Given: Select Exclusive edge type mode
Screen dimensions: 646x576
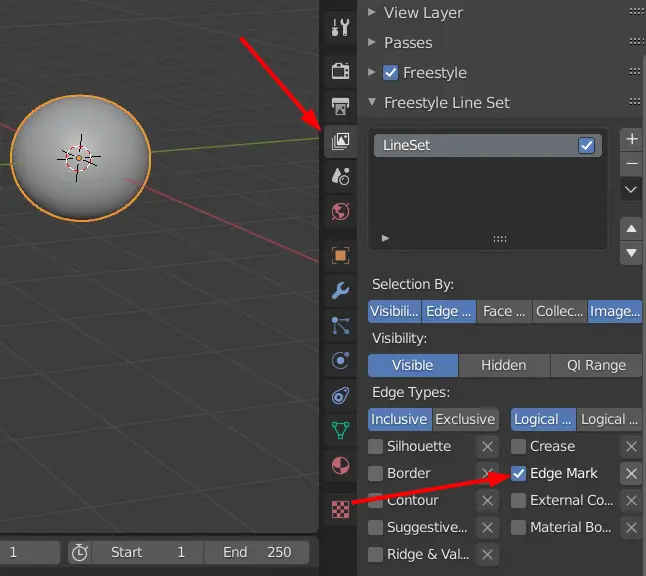Looking at the screenshot, I should pyautogui.click(x=465, y=419).
